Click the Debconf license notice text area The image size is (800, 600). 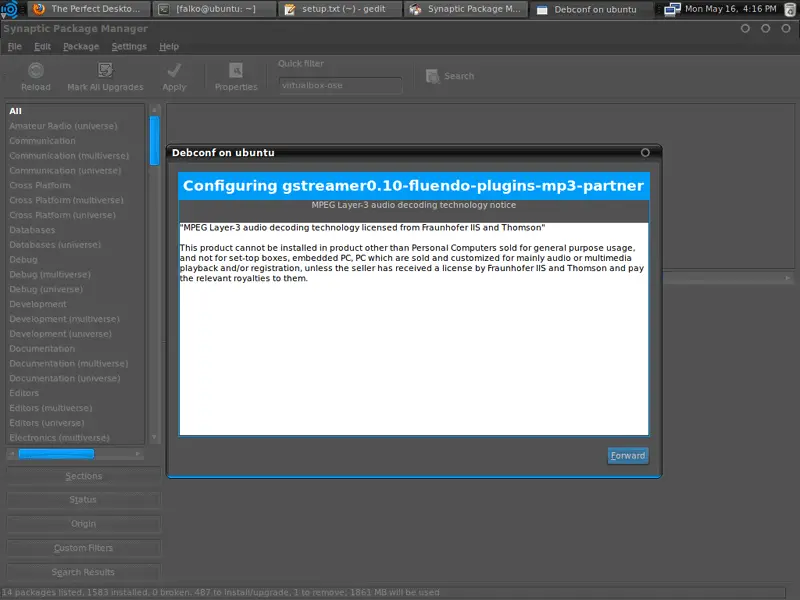tap(414, 329)
